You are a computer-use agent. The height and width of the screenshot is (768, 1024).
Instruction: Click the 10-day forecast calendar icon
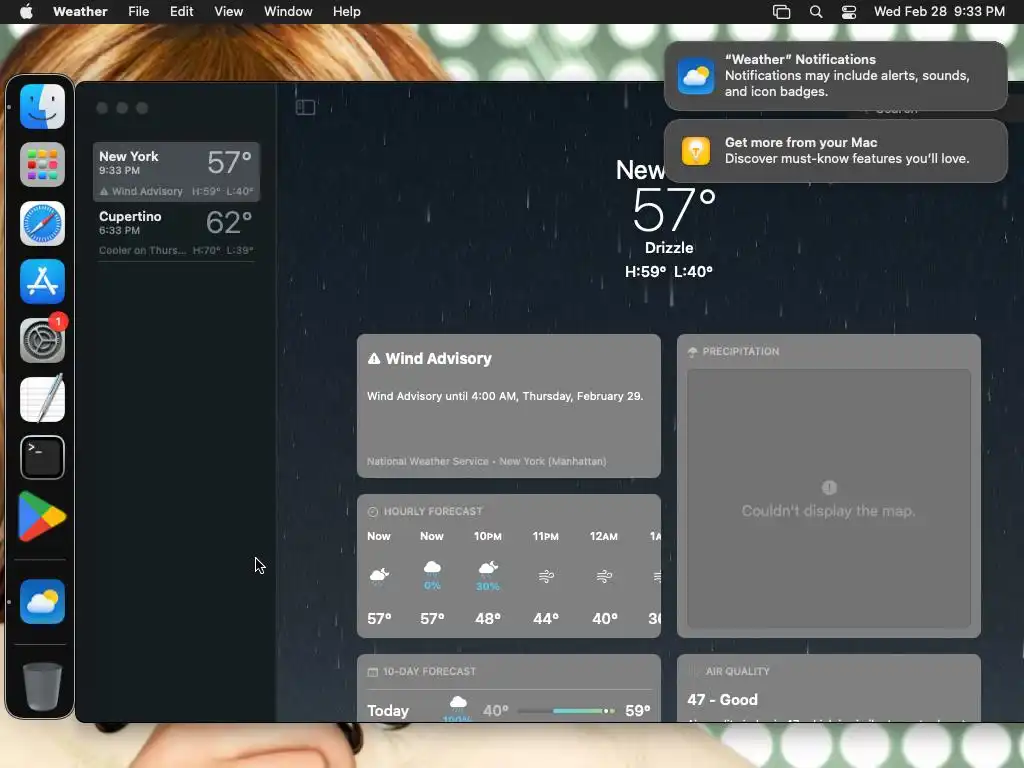(x=373, y=671)
